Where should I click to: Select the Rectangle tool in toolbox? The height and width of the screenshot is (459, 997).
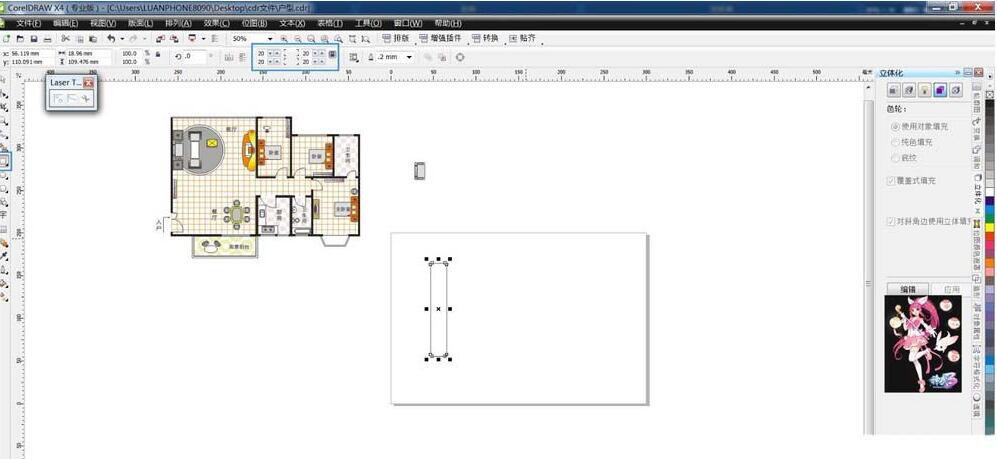pos(4,161)
